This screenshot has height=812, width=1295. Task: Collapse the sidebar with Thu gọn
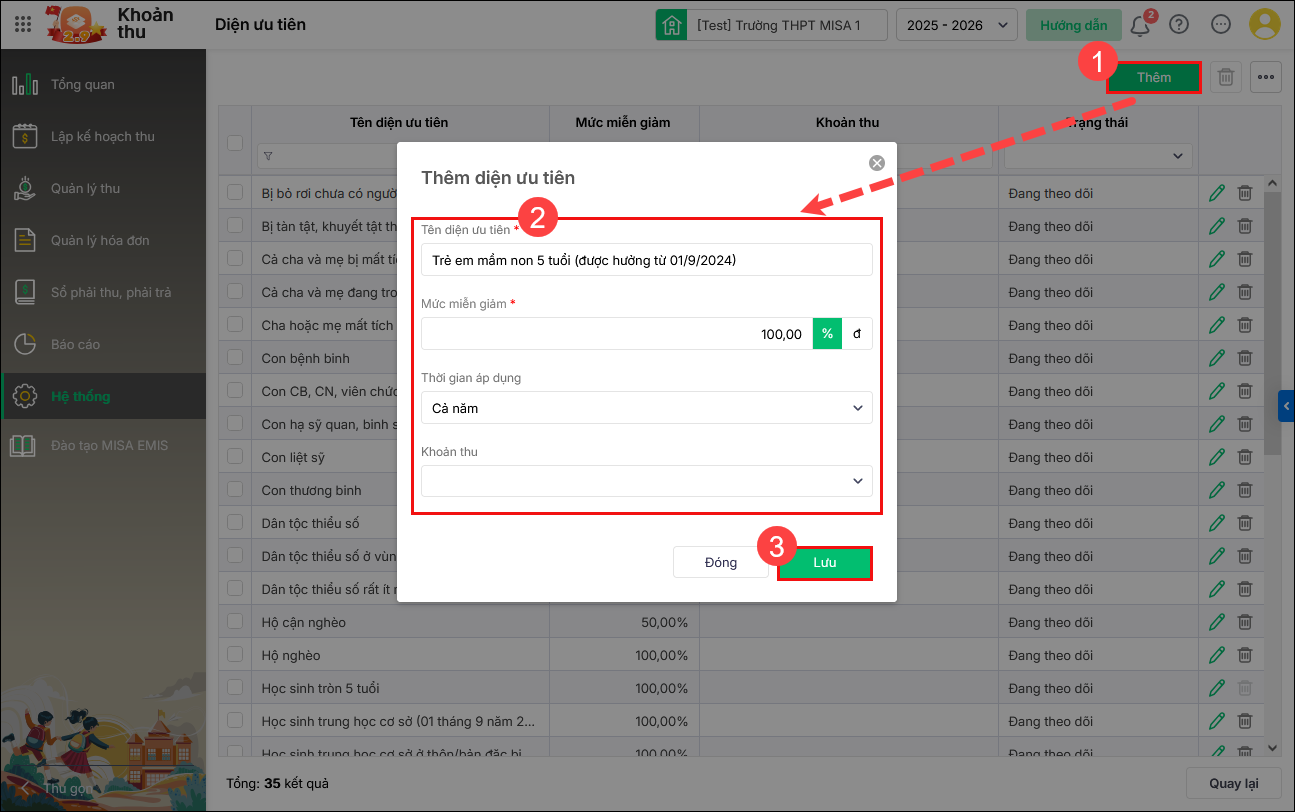tap(56, 788)
